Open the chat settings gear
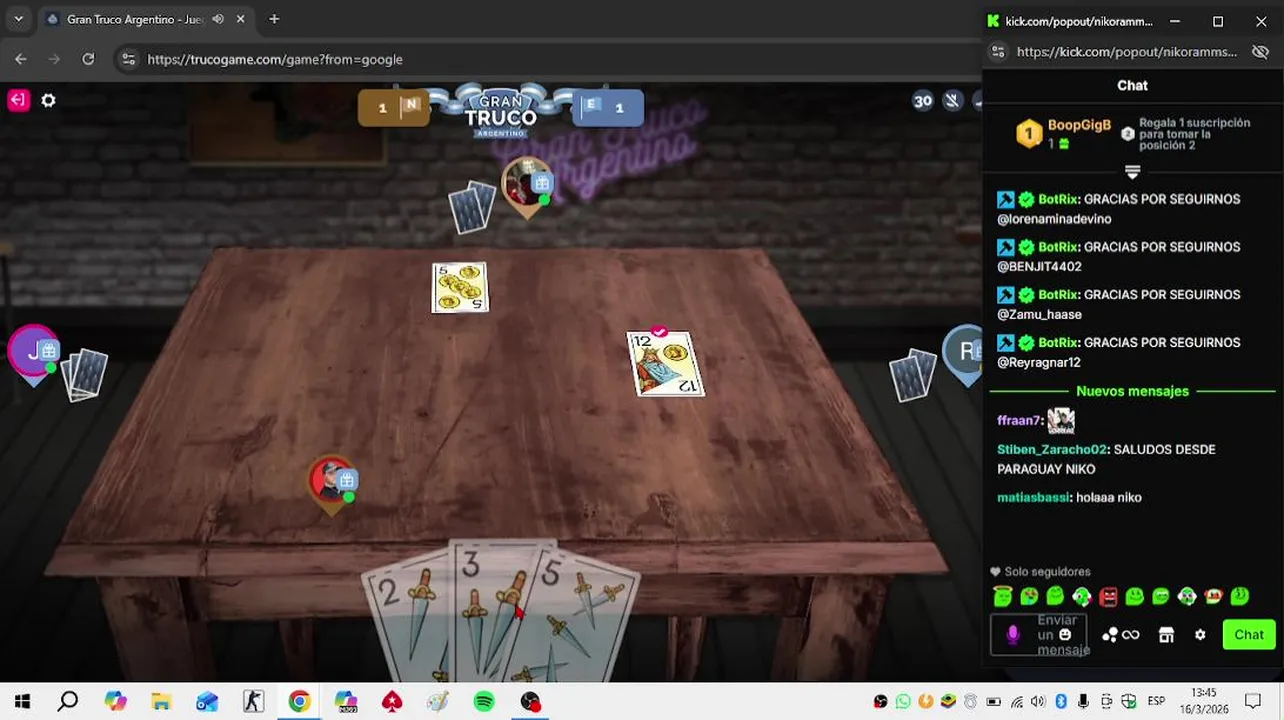The image size is (1284, 720). pos(1200,635)
